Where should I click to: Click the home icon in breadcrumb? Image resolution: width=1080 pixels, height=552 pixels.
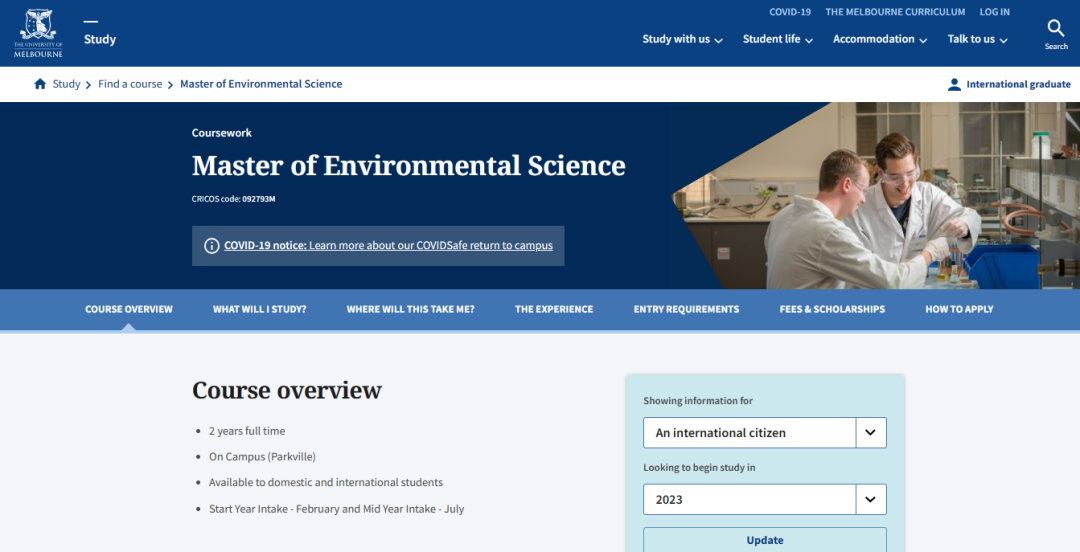click(40, 84)
